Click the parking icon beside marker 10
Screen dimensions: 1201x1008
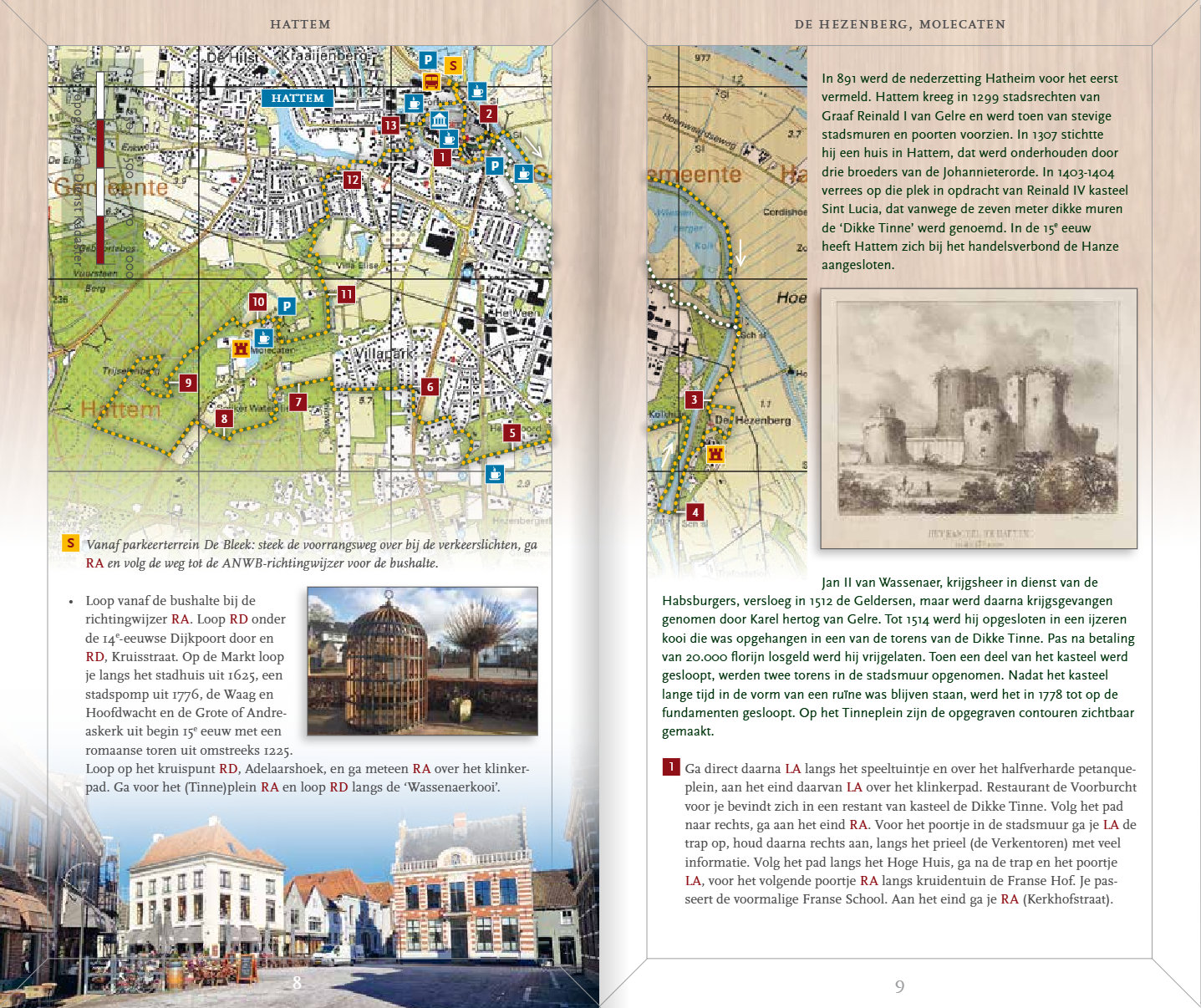287,306
